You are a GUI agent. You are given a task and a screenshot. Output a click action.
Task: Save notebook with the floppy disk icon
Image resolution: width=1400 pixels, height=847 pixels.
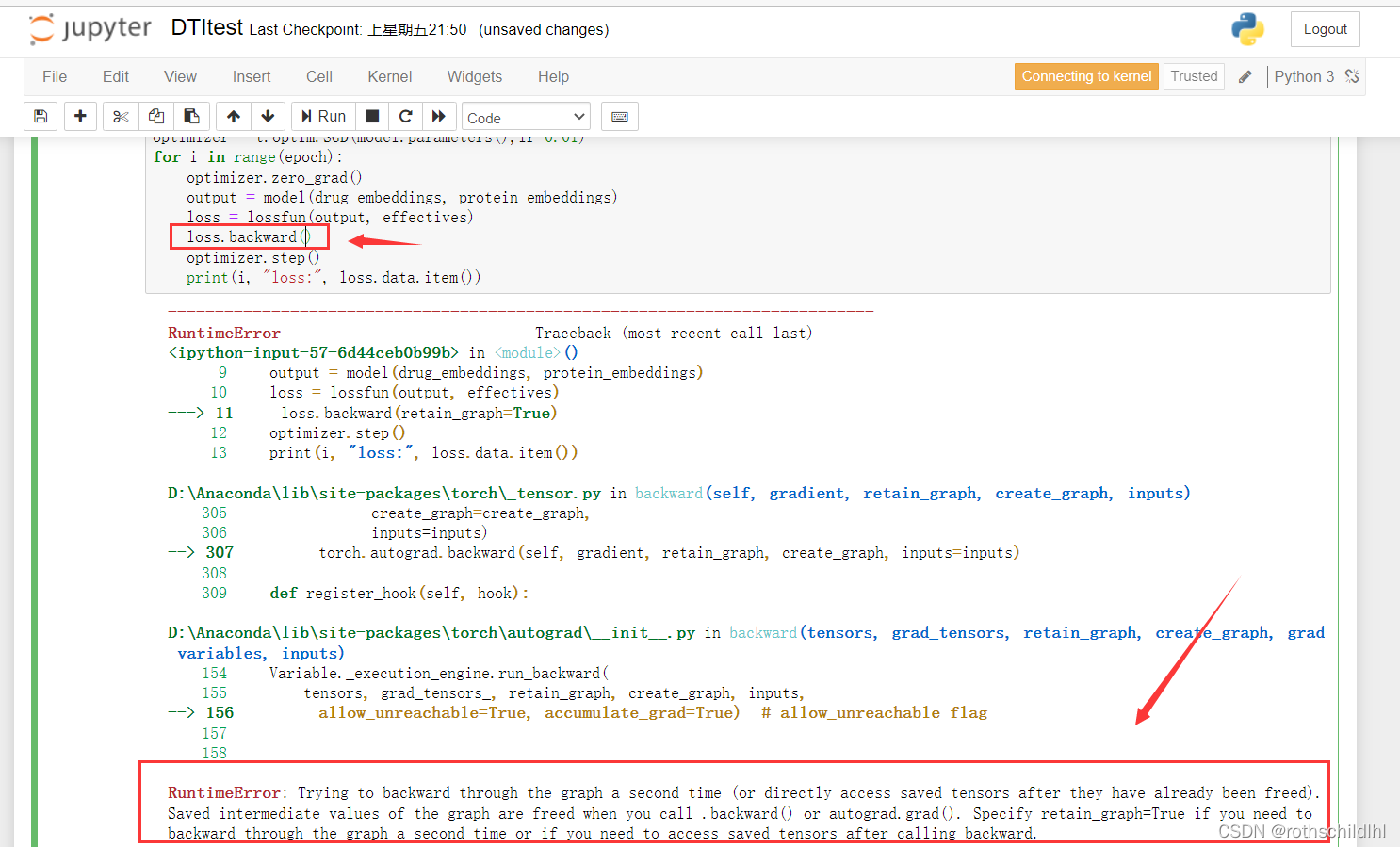point(41,116)
